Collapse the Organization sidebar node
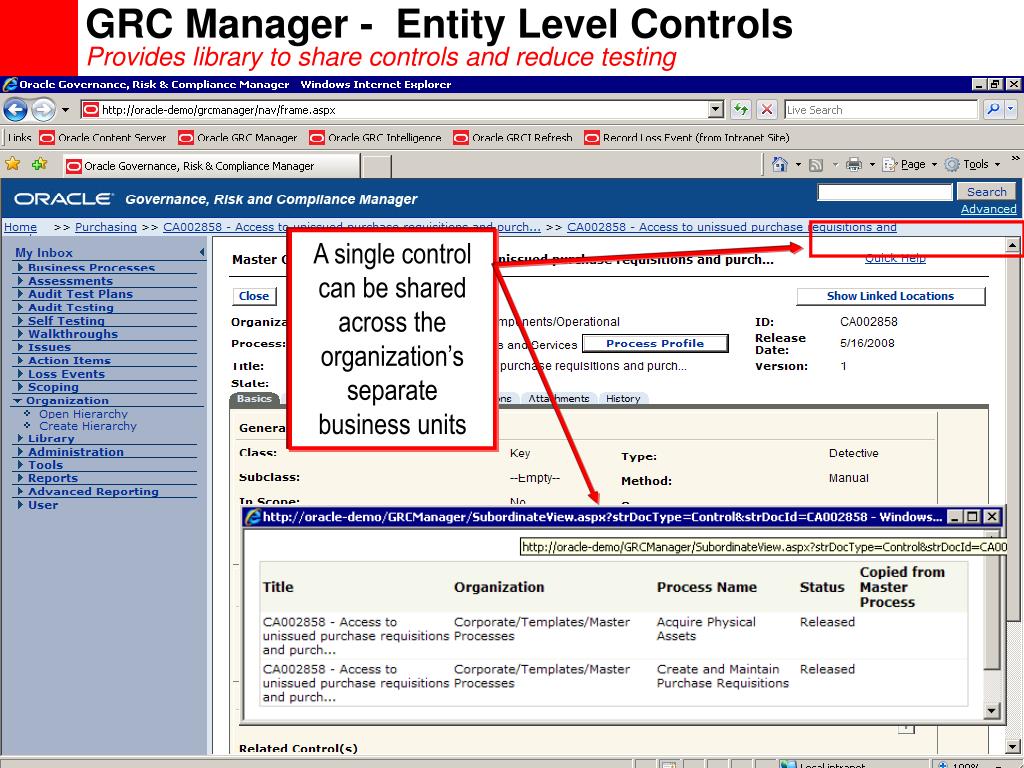Viewport: 1024px width, 768px height. point(18,400)
